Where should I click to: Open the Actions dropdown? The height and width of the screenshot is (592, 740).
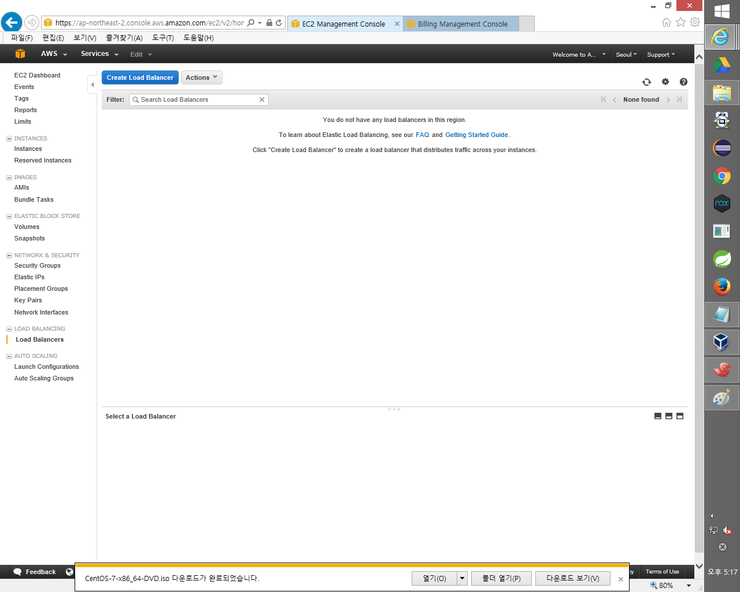click(202, 77)
